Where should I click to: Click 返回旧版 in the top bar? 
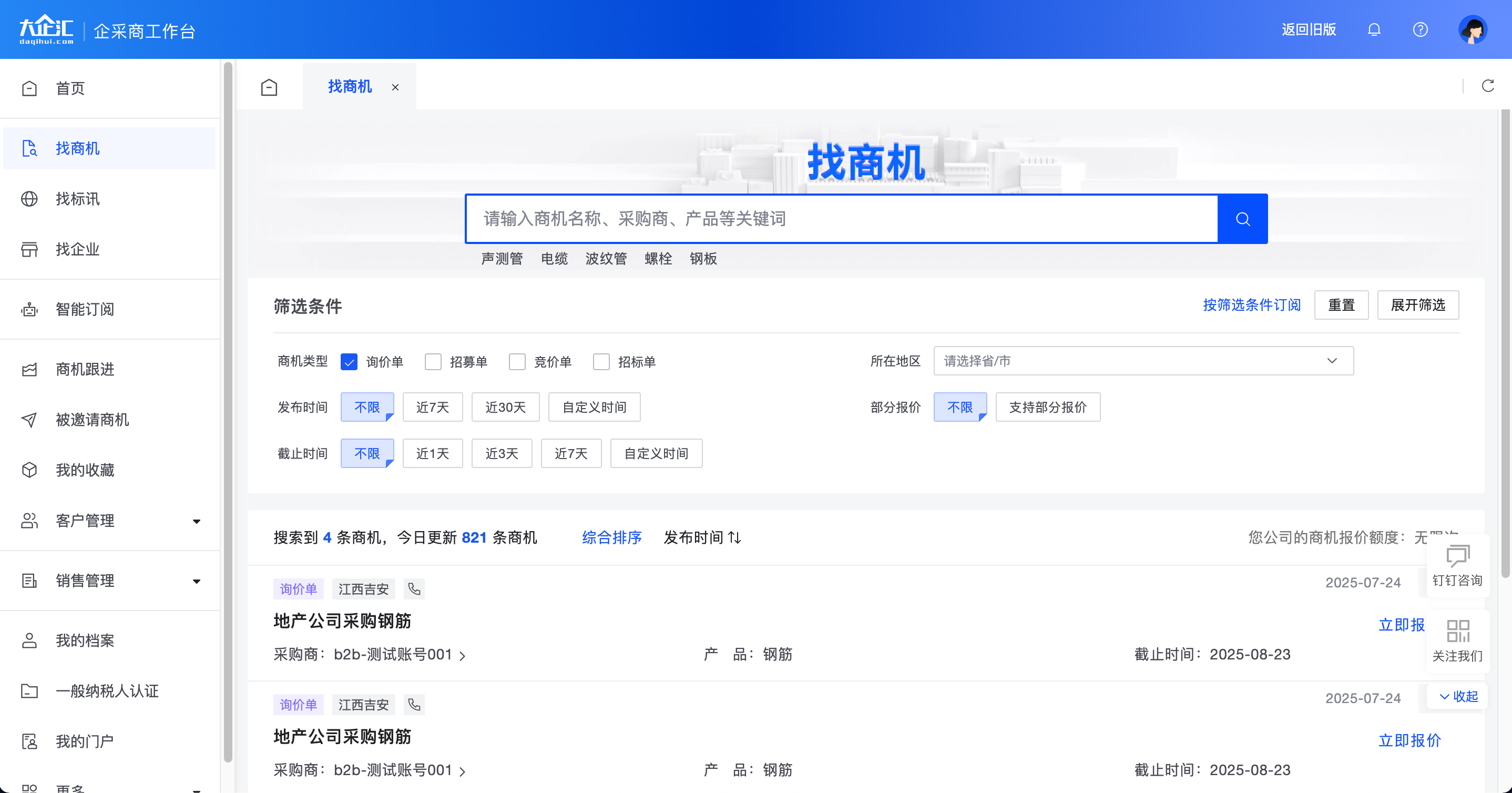(x=1309, y=29)
